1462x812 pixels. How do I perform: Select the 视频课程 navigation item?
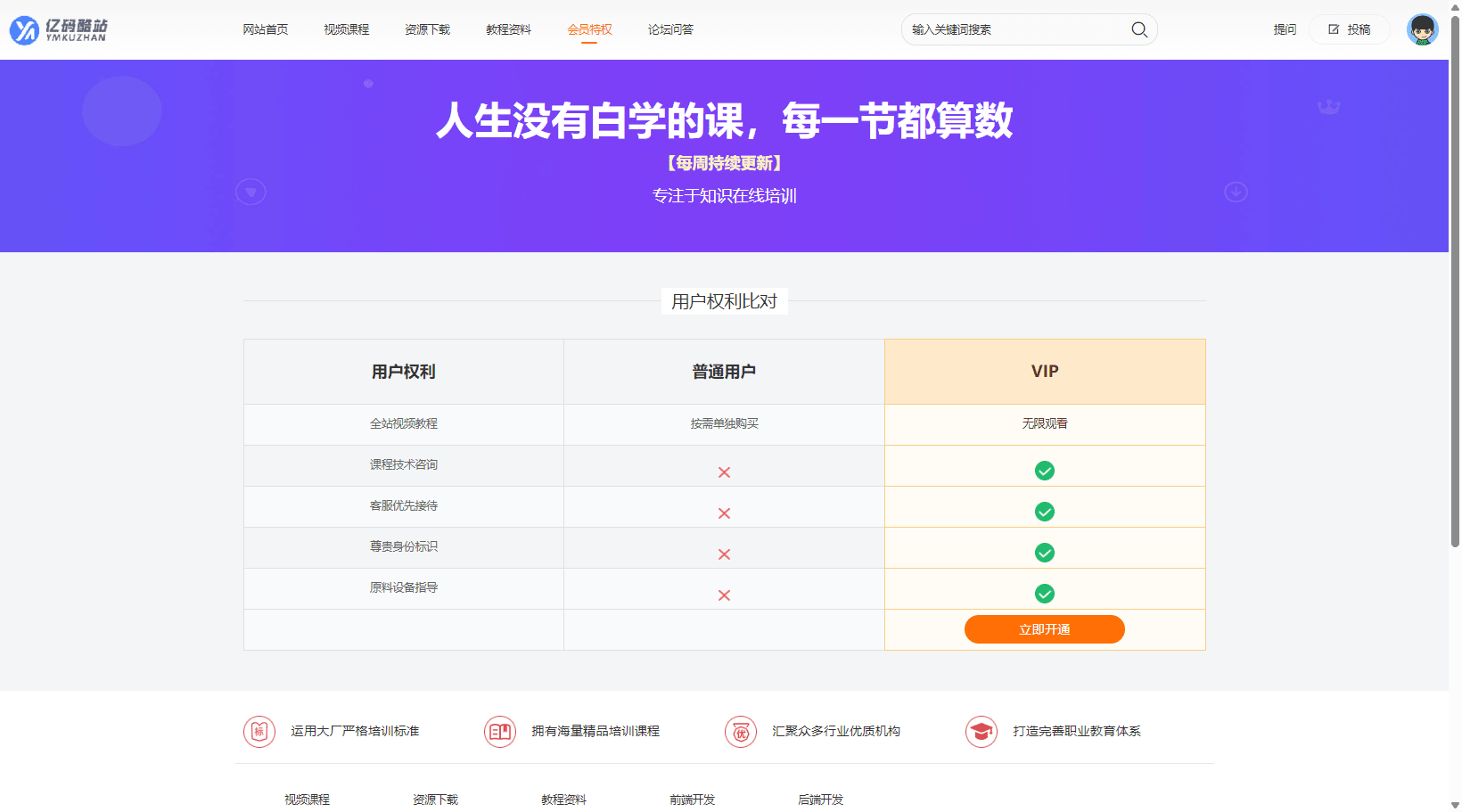(346, 29)
